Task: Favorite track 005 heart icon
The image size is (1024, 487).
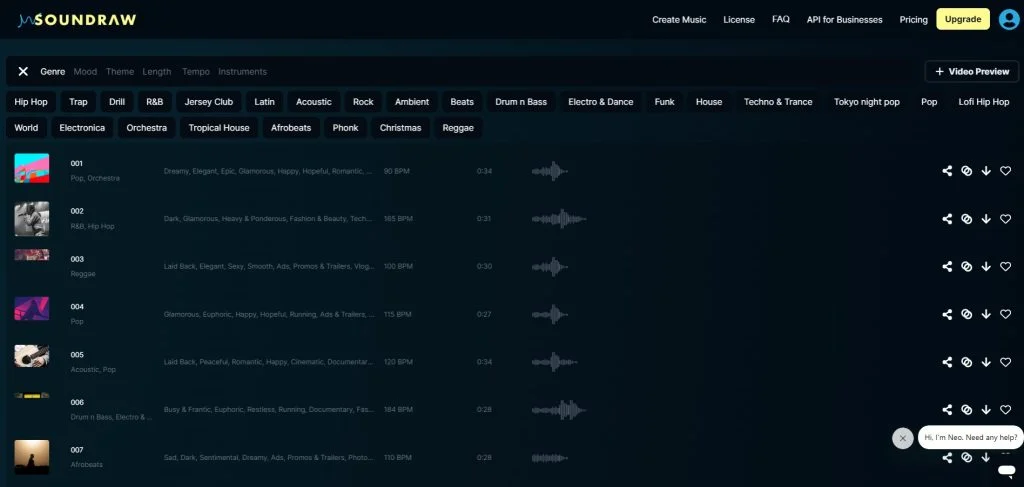Action: click(1006, 362)
